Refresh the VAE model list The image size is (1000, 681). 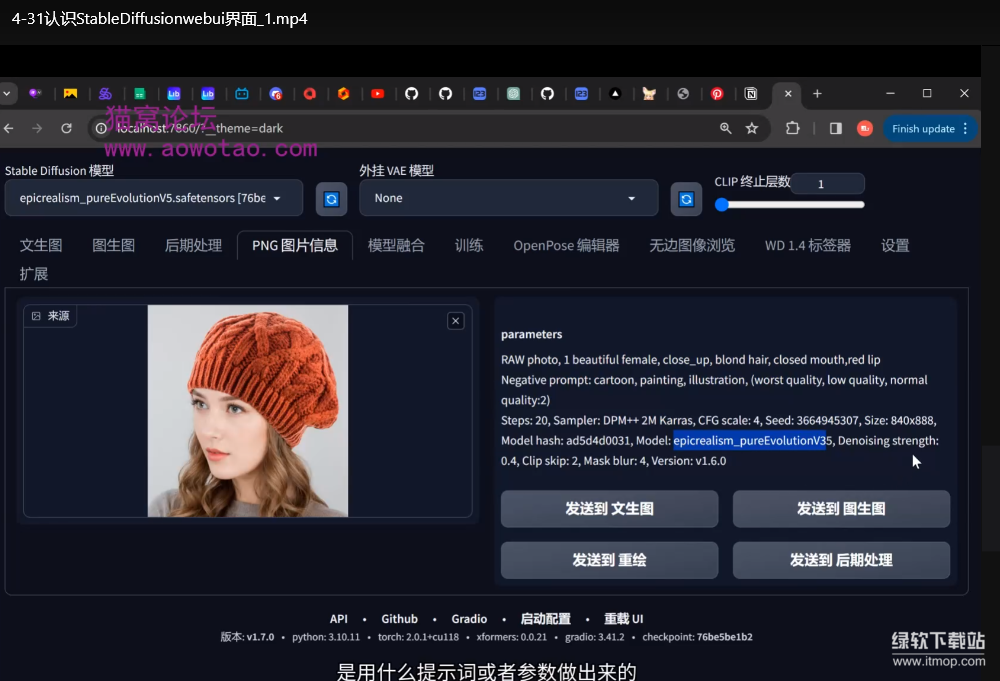686,199
